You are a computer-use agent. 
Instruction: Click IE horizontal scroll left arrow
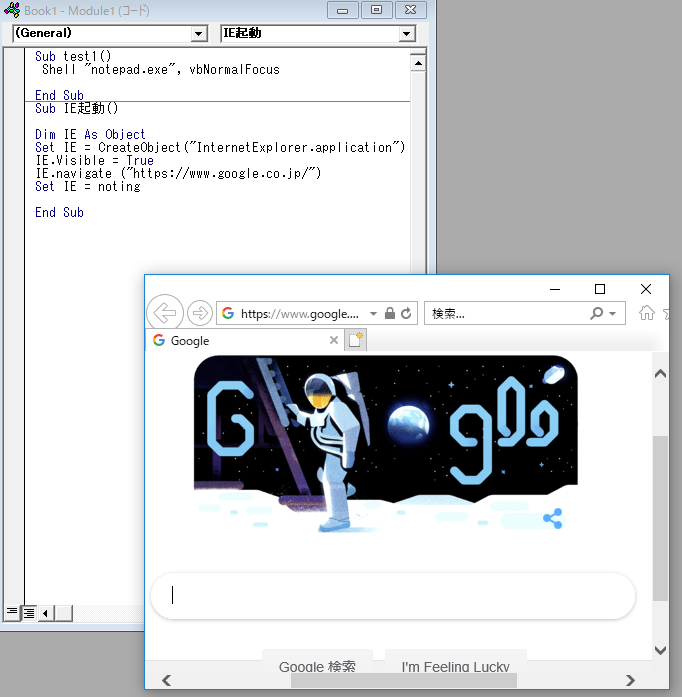click(167, 680)
